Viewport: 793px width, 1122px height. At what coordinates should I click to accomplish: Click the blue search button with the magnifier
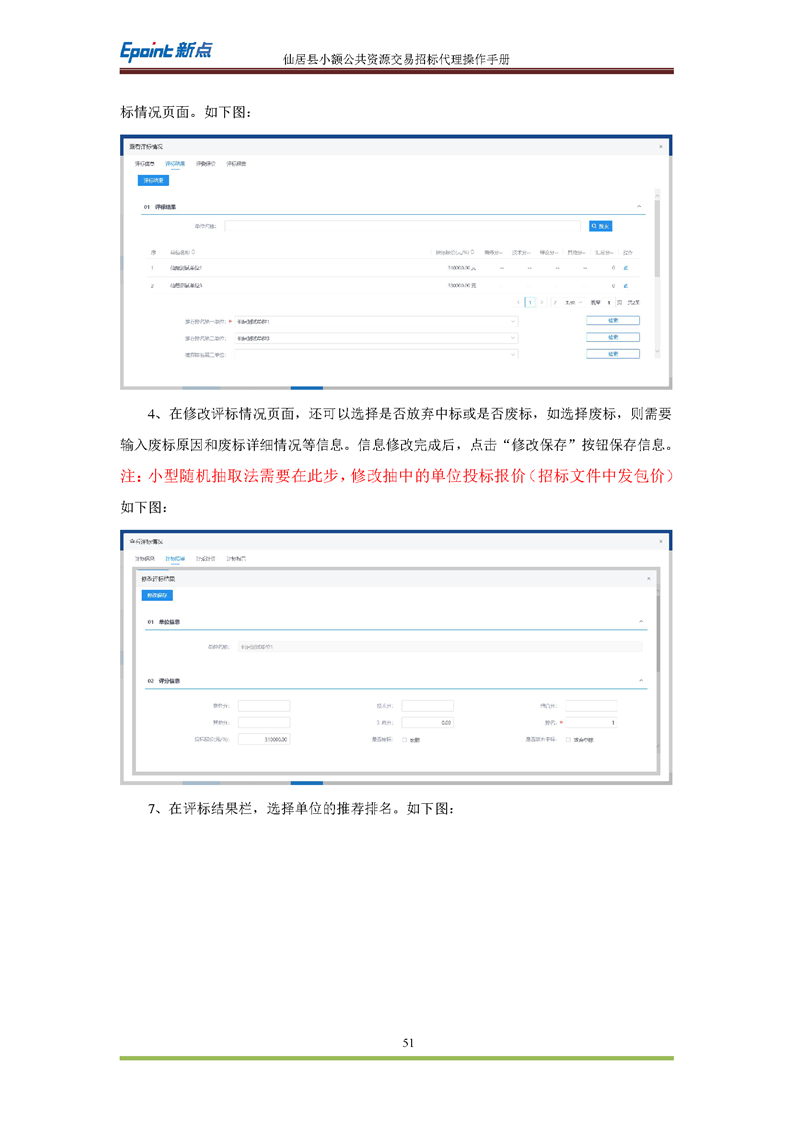click(x=600, y=226)
